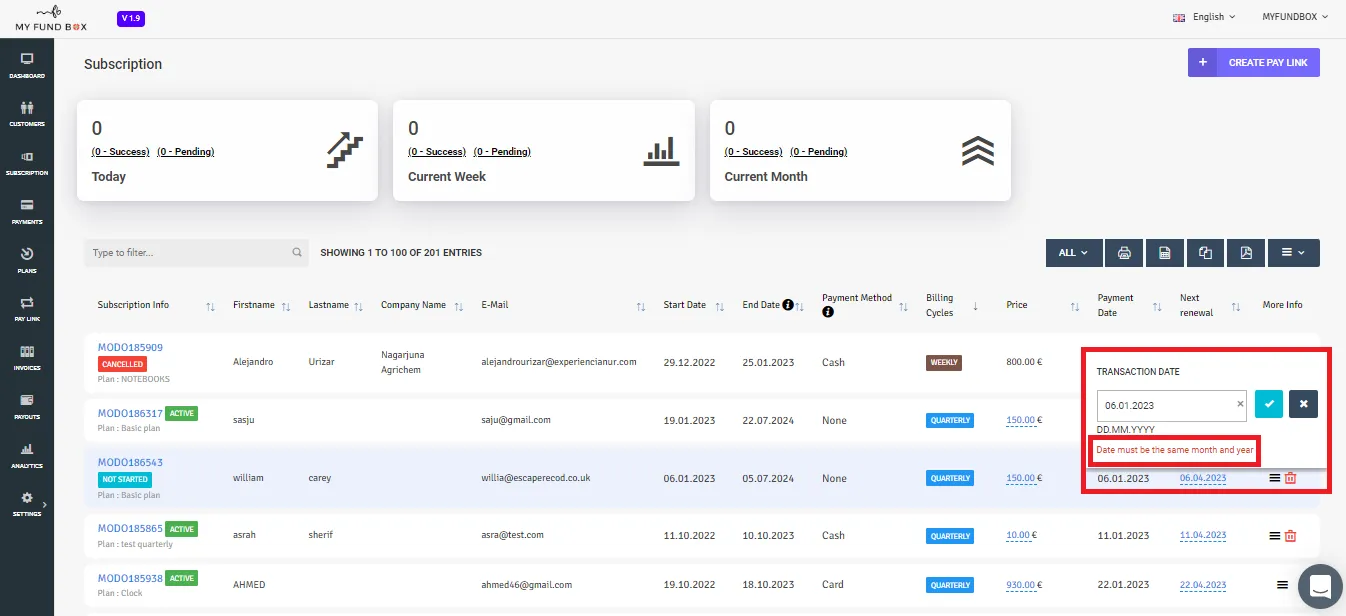The image size is (1346, 616).
Task: Delete the asrah sherif subscription
Action: click(1290, 536)
